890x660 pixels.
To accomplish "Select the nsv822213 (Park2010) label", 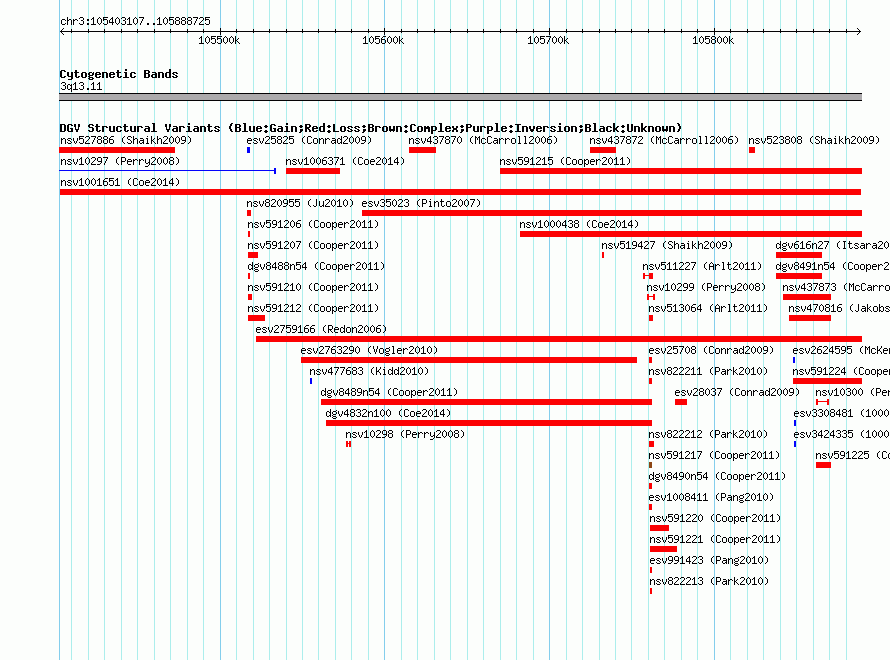I will pos(709,581).
